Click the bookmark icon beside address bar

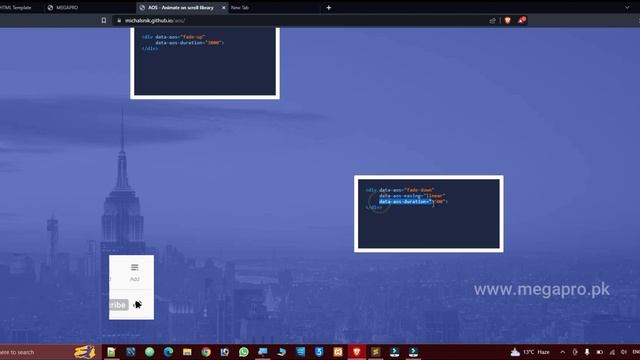tap(104, 20)
